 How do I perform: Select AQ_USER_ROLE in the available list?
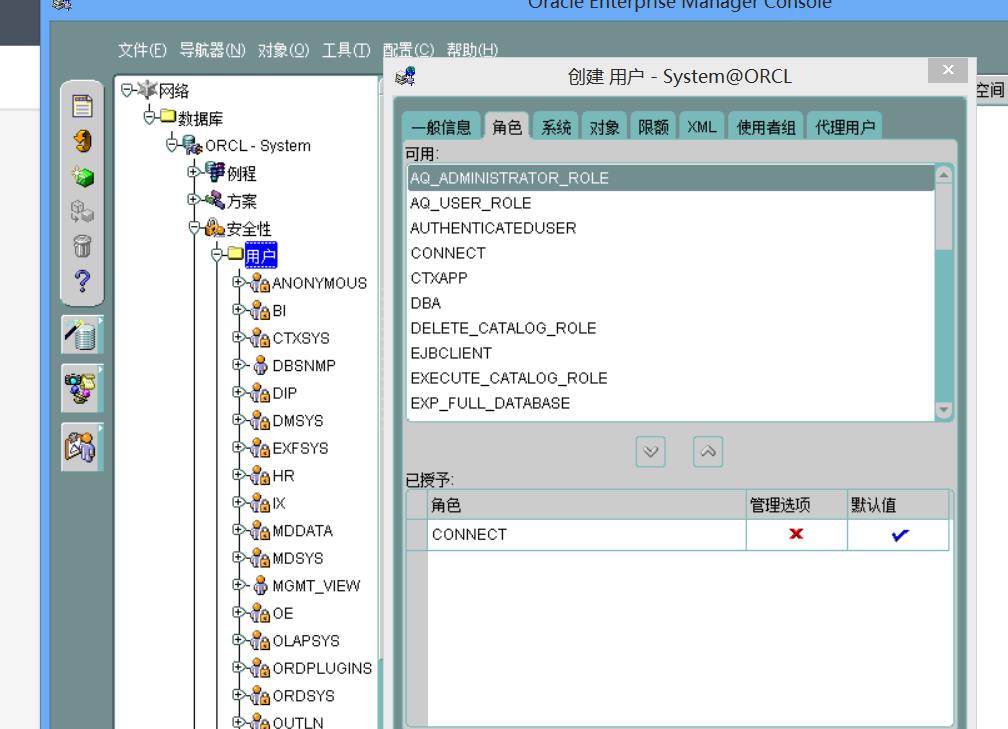coord(670,203)
